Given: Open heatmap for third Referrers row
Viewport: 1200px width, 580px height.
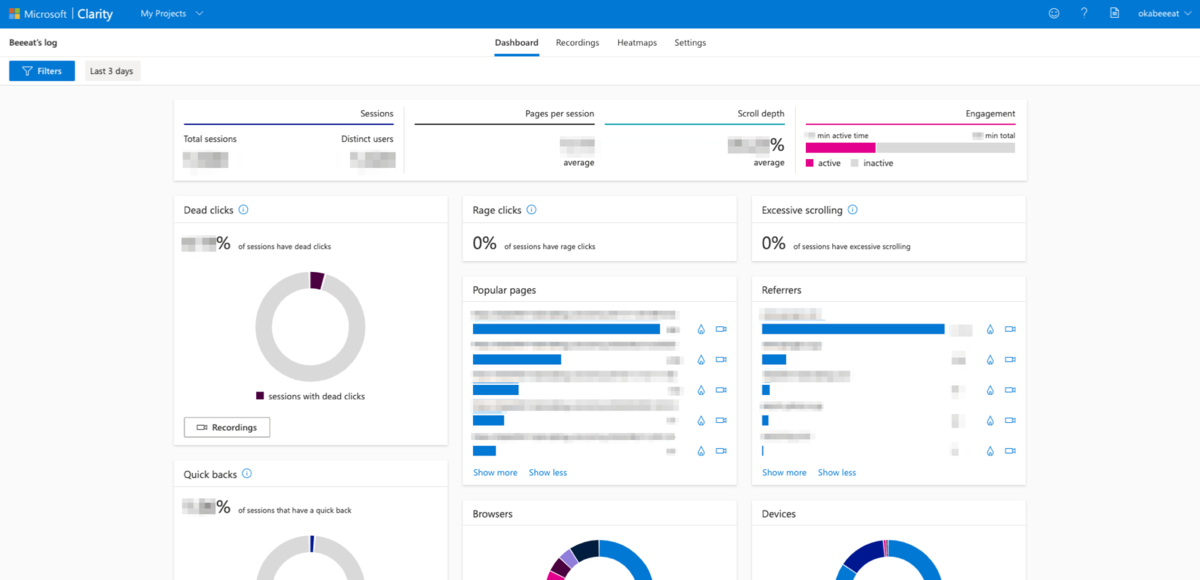Looking at the screenshot, I should coord(990,390).
